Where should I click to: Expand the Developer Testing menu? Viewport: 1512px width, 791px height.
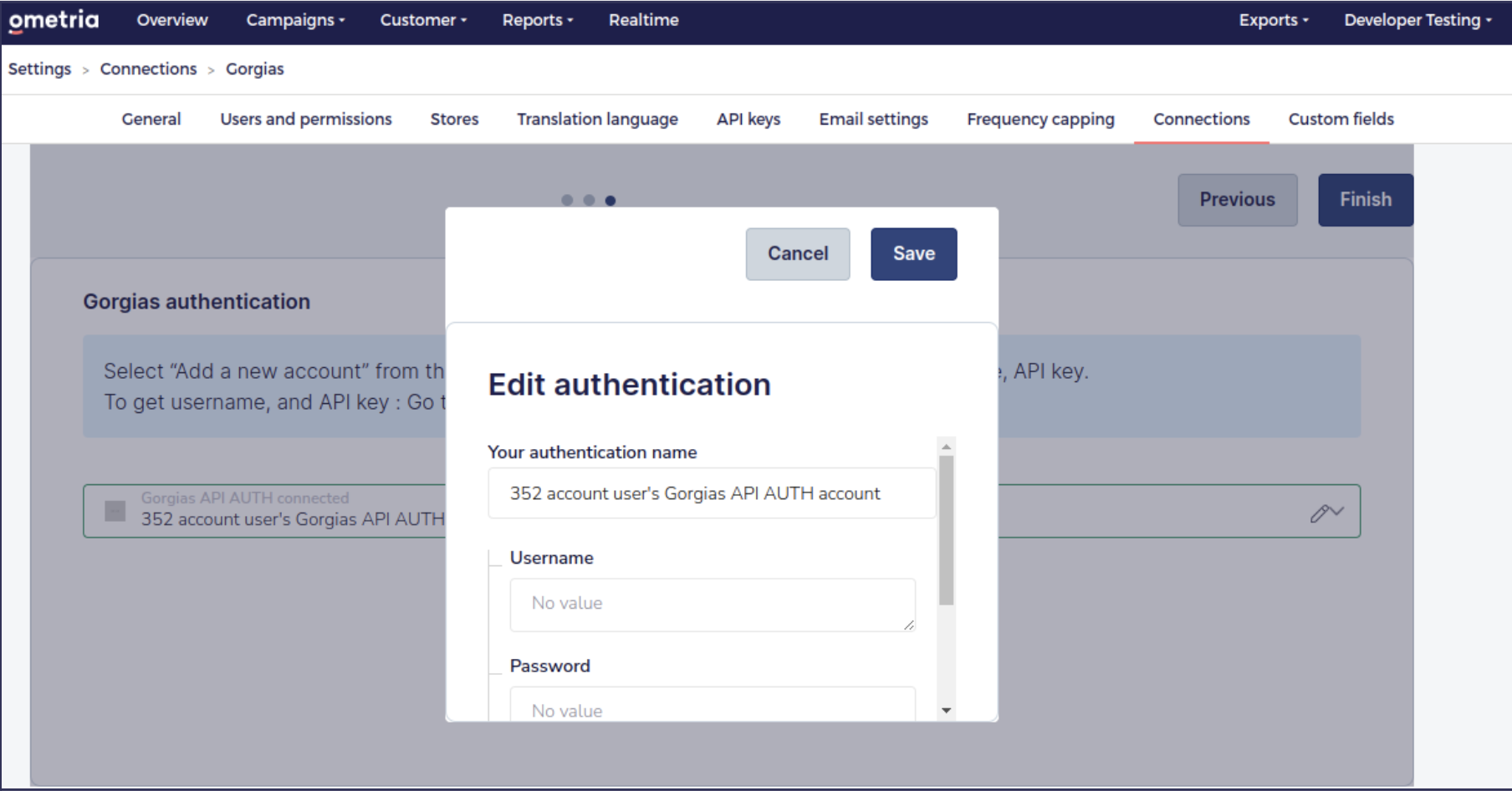(1416, 20)
